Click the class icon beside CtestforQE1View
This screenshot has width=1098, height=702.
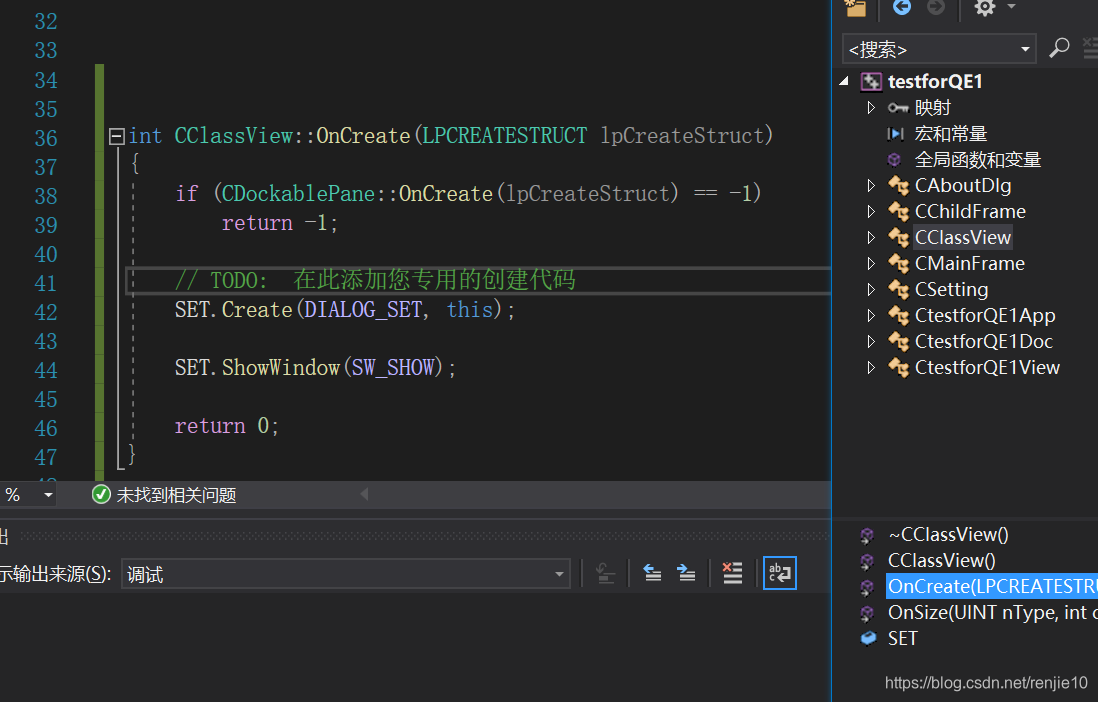tap(898, 367)
